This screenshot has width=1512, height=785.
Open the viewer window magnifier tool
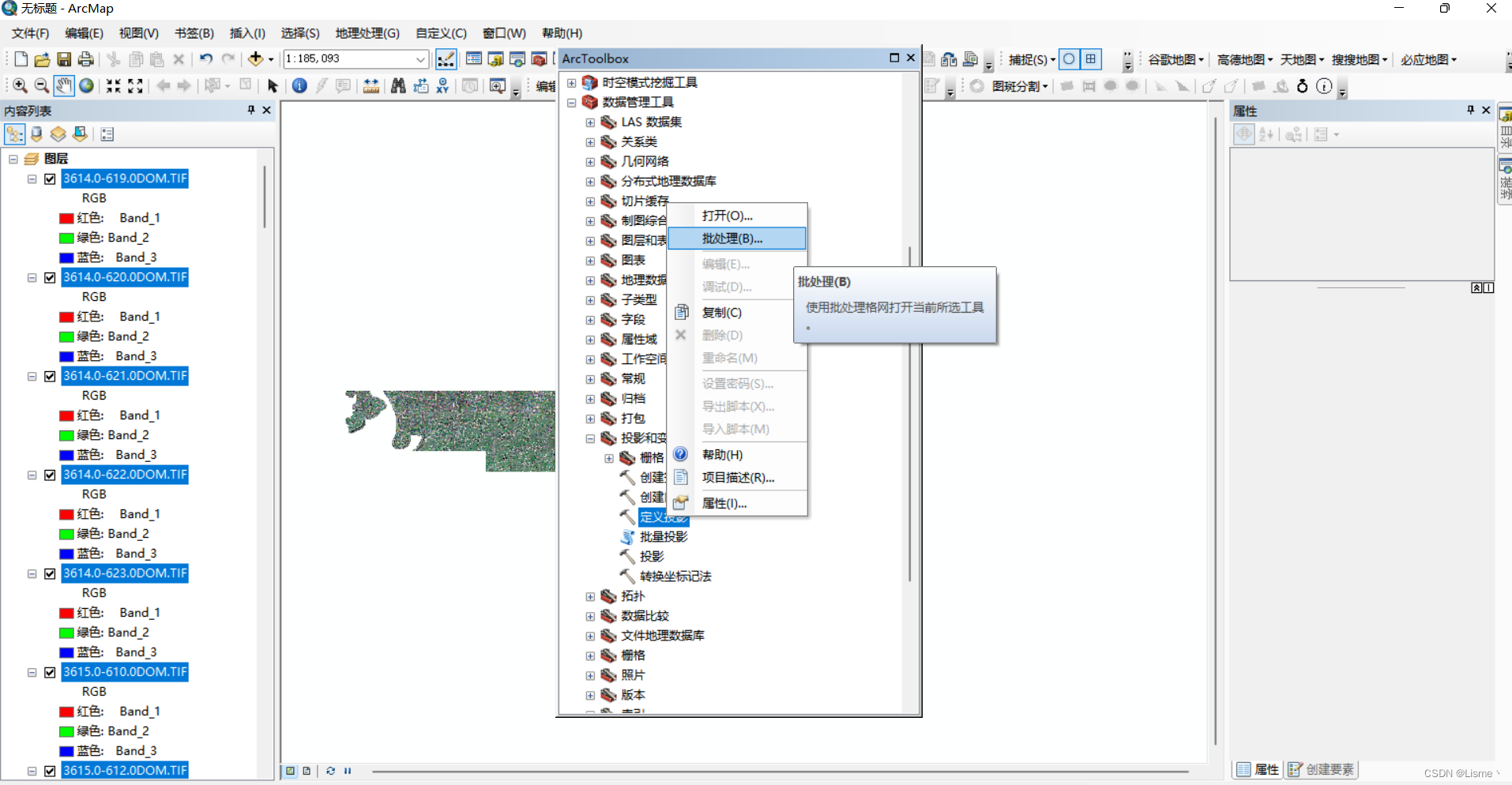coord(497,86)
